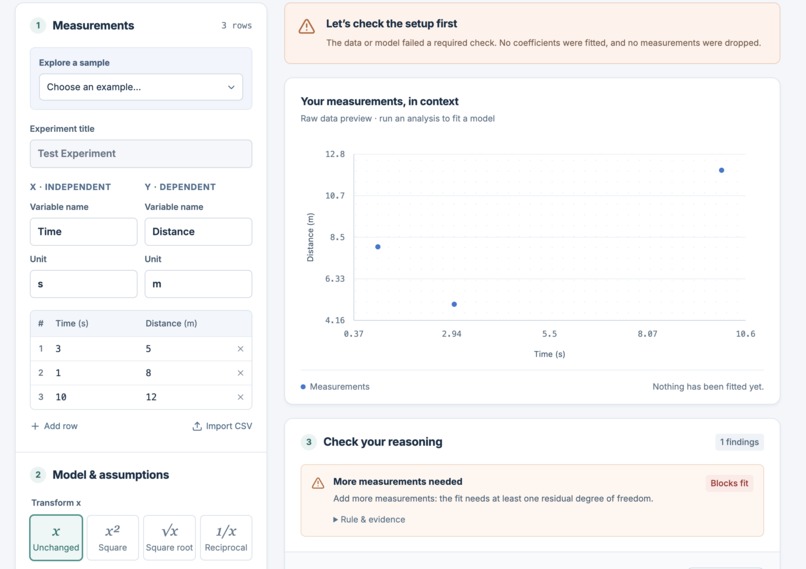
Task: Edit the Distance cell with value 8
Action: pos(186,373)
